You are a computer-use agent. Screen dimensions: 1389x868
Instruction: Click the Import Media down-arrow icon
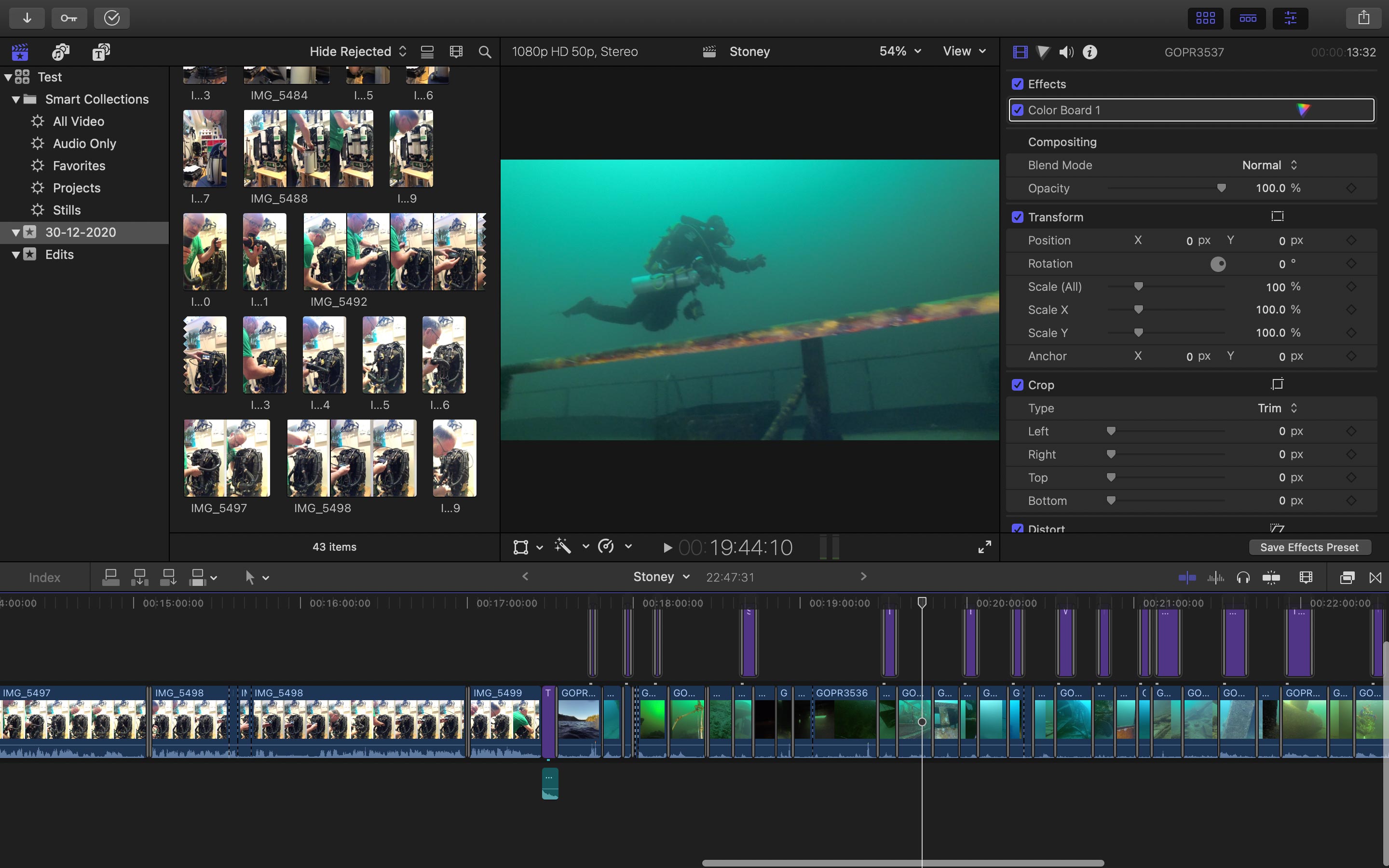(27, 18)
